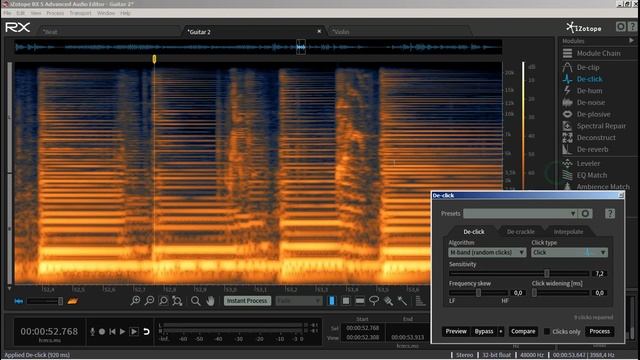This screenshot has width=640, height=360.
Task: Select the frequency selection tool
Action: point(360,301)
